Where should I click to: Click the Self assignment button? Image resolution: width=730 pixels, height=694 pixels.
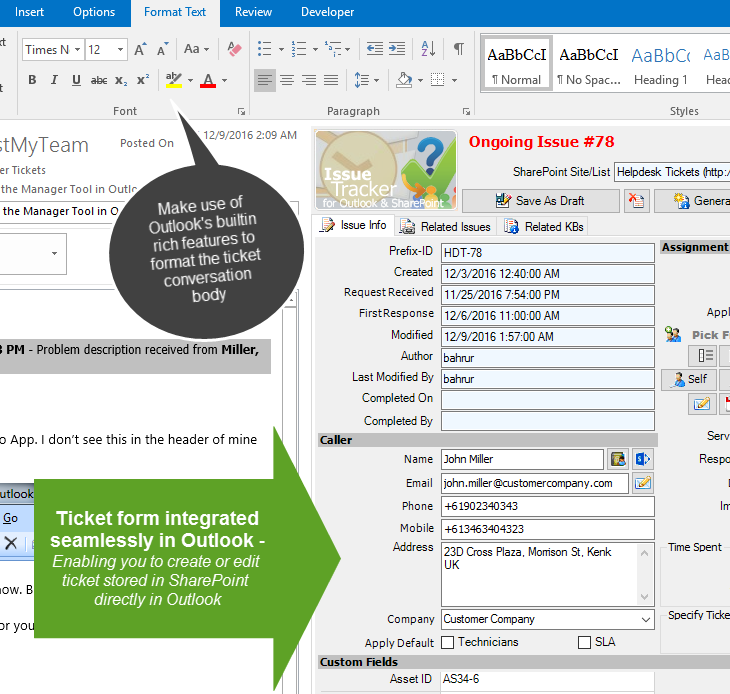click(687, 379)
